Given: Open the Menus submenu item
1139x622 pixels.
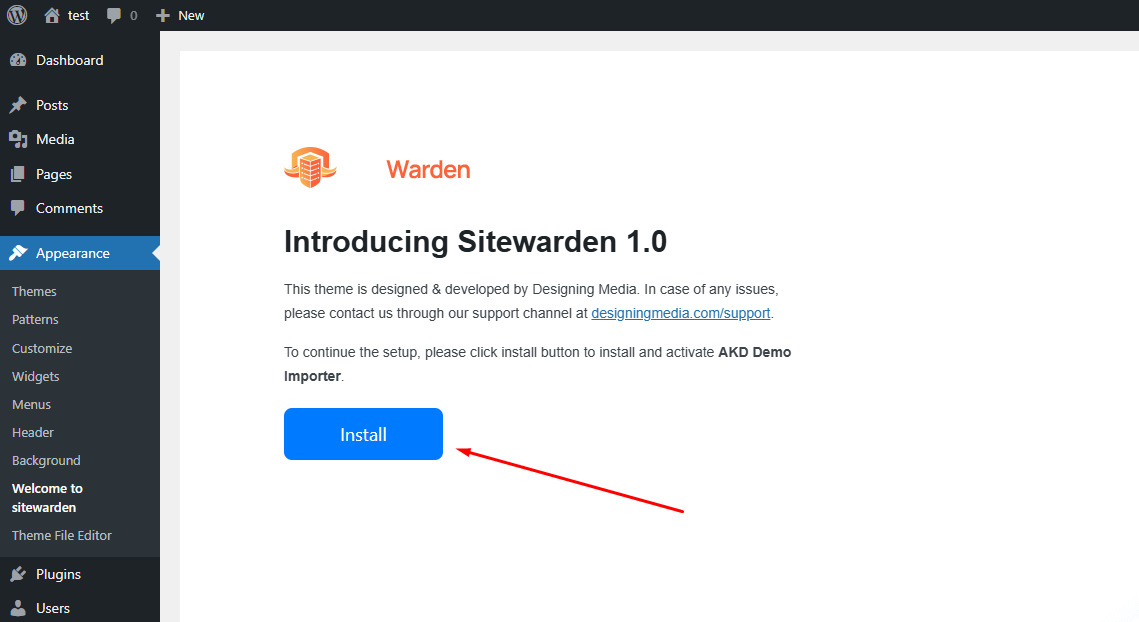Looking at the screenshot, I should point(31,405).
